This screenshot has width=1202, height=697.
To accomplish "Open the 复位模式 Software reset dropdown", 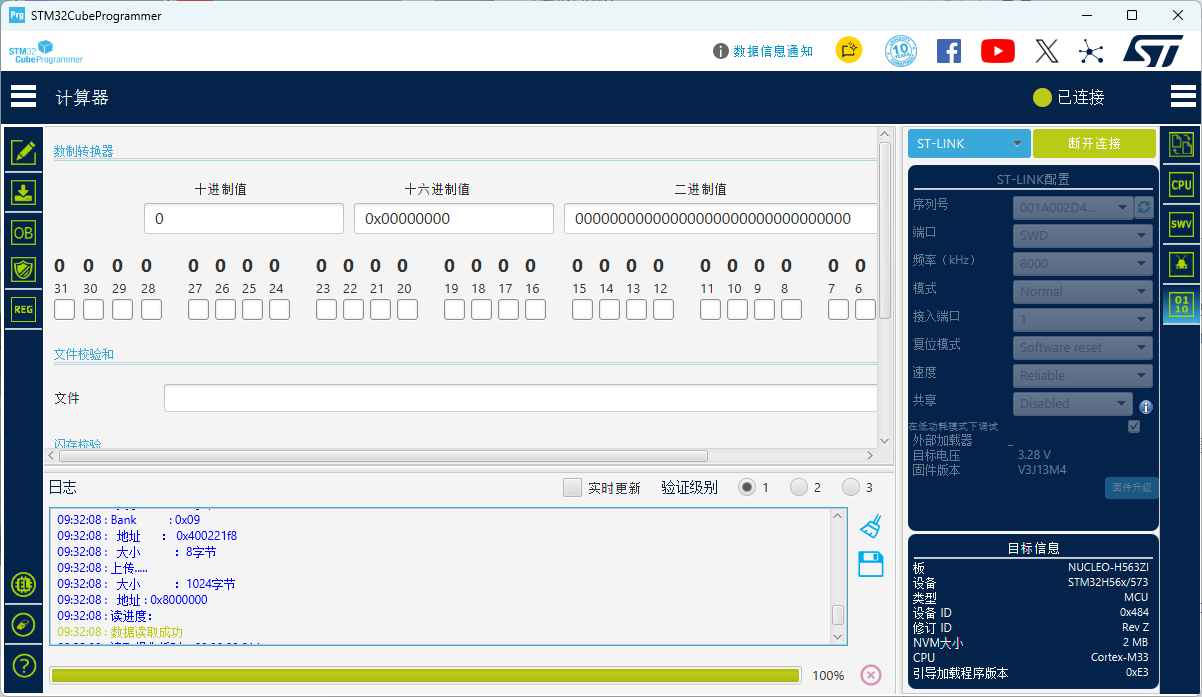I will point(1083,348).
